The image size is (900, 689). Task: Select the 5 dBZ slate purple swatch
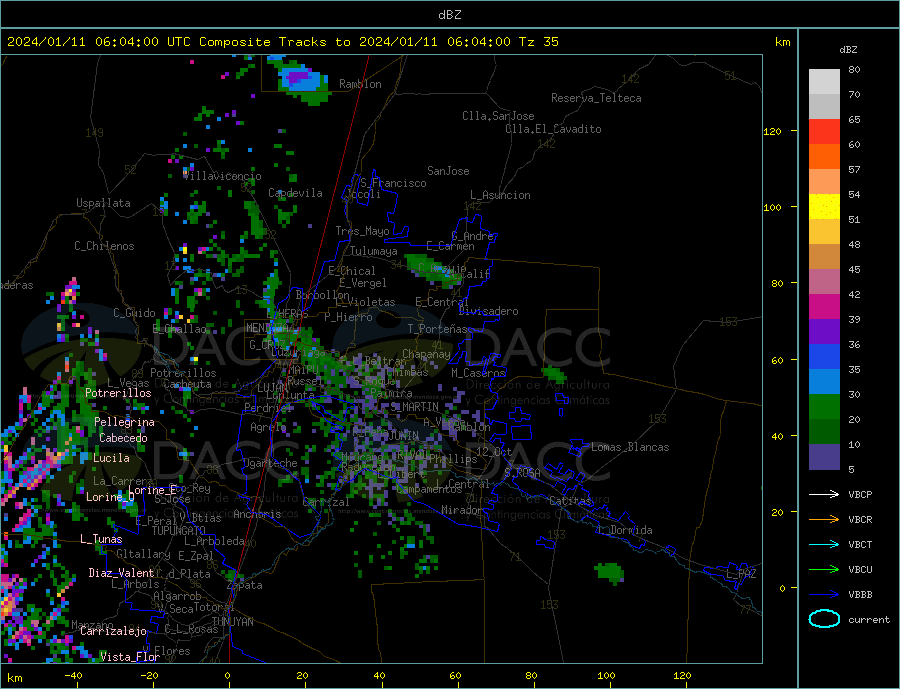tap(824, 456)
